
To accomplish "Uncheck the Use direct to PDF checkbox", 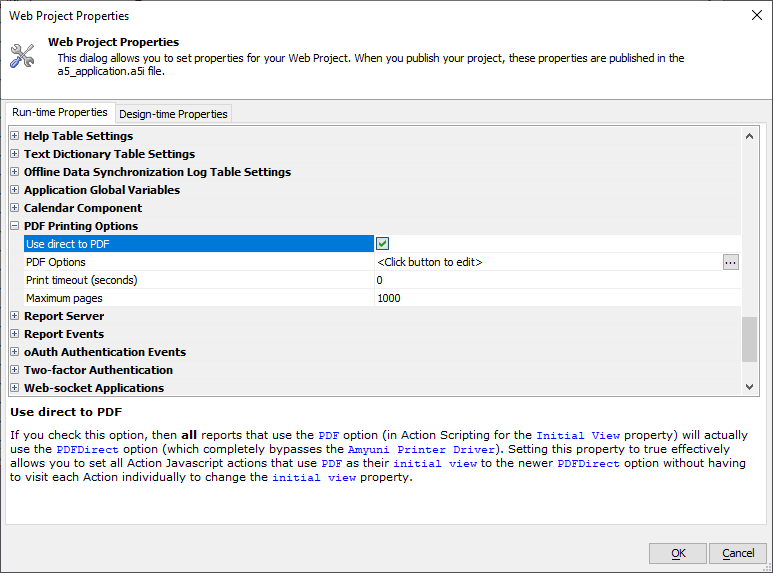I will [x=382, y=244].
